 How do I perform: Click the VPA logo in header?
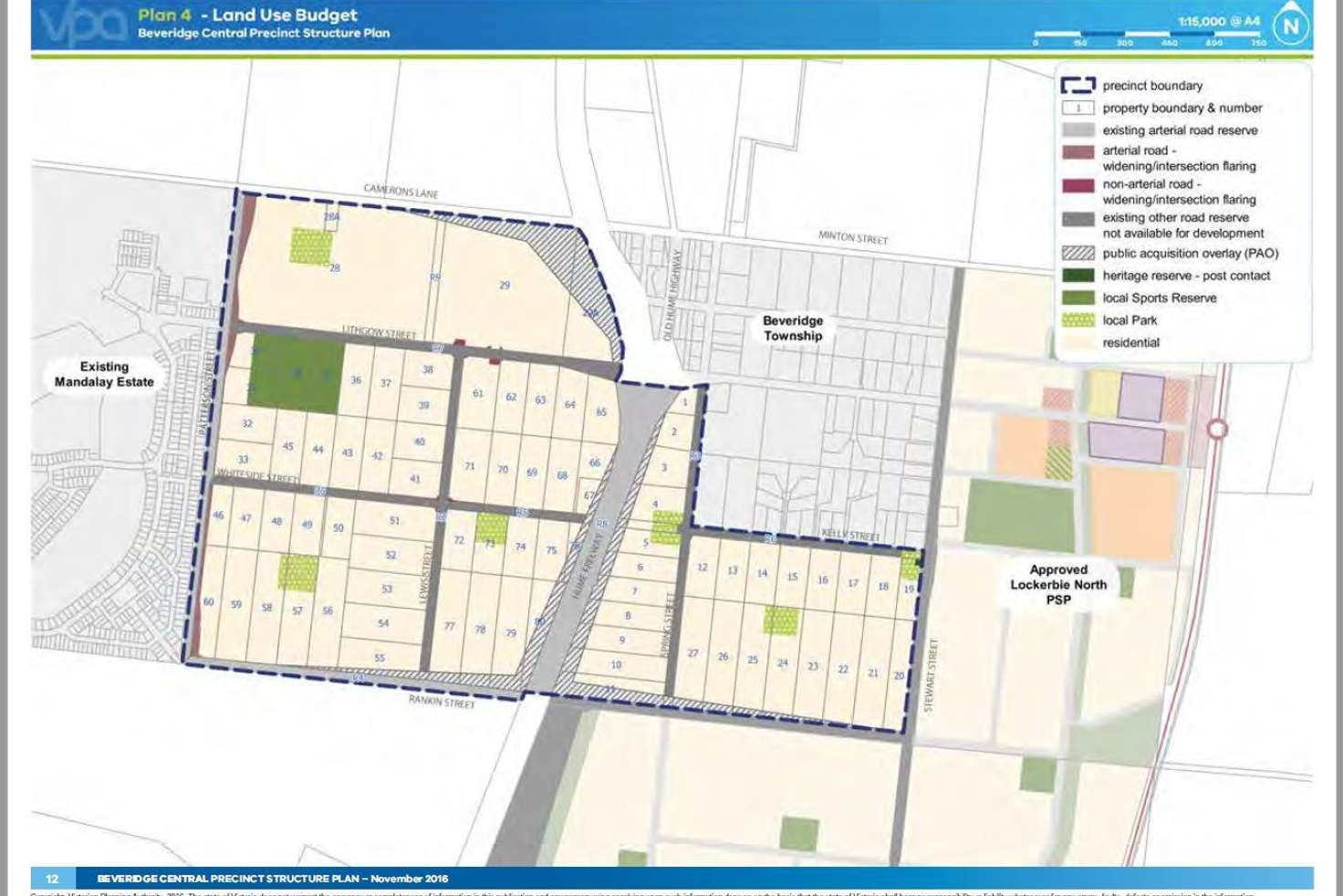click(x=81, y=25)
